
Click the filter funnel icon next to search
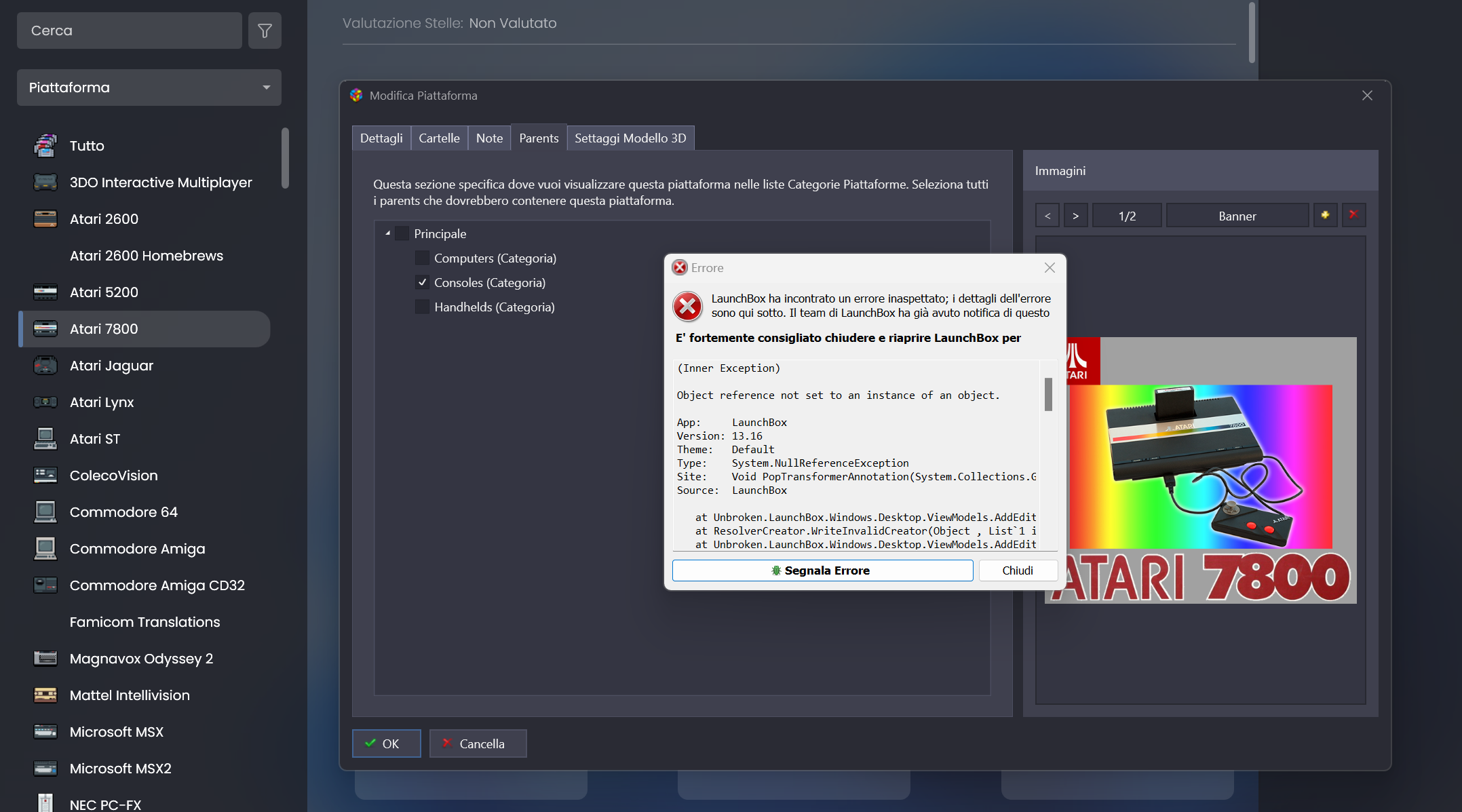click(x=265, y=31)
